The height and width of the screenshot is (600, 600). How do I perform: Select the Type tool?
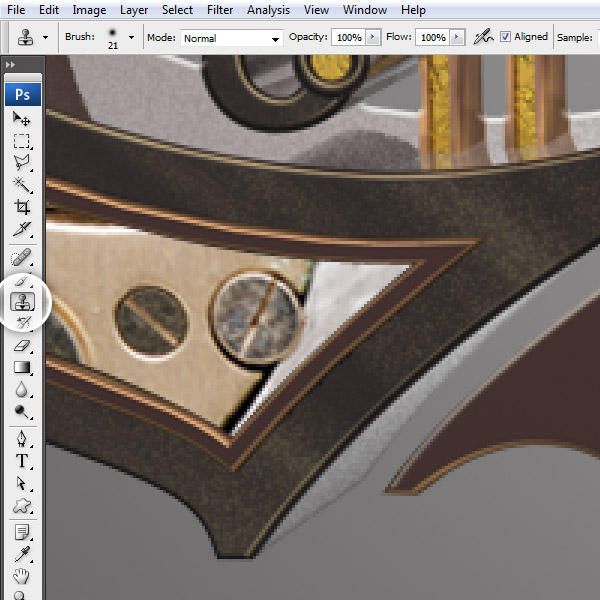coord(22,461)
